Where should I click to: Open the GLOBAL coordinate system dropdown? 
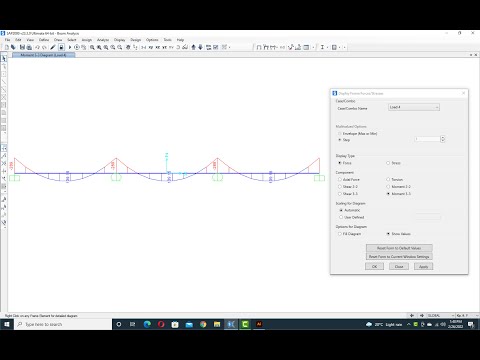click(441, 315)
